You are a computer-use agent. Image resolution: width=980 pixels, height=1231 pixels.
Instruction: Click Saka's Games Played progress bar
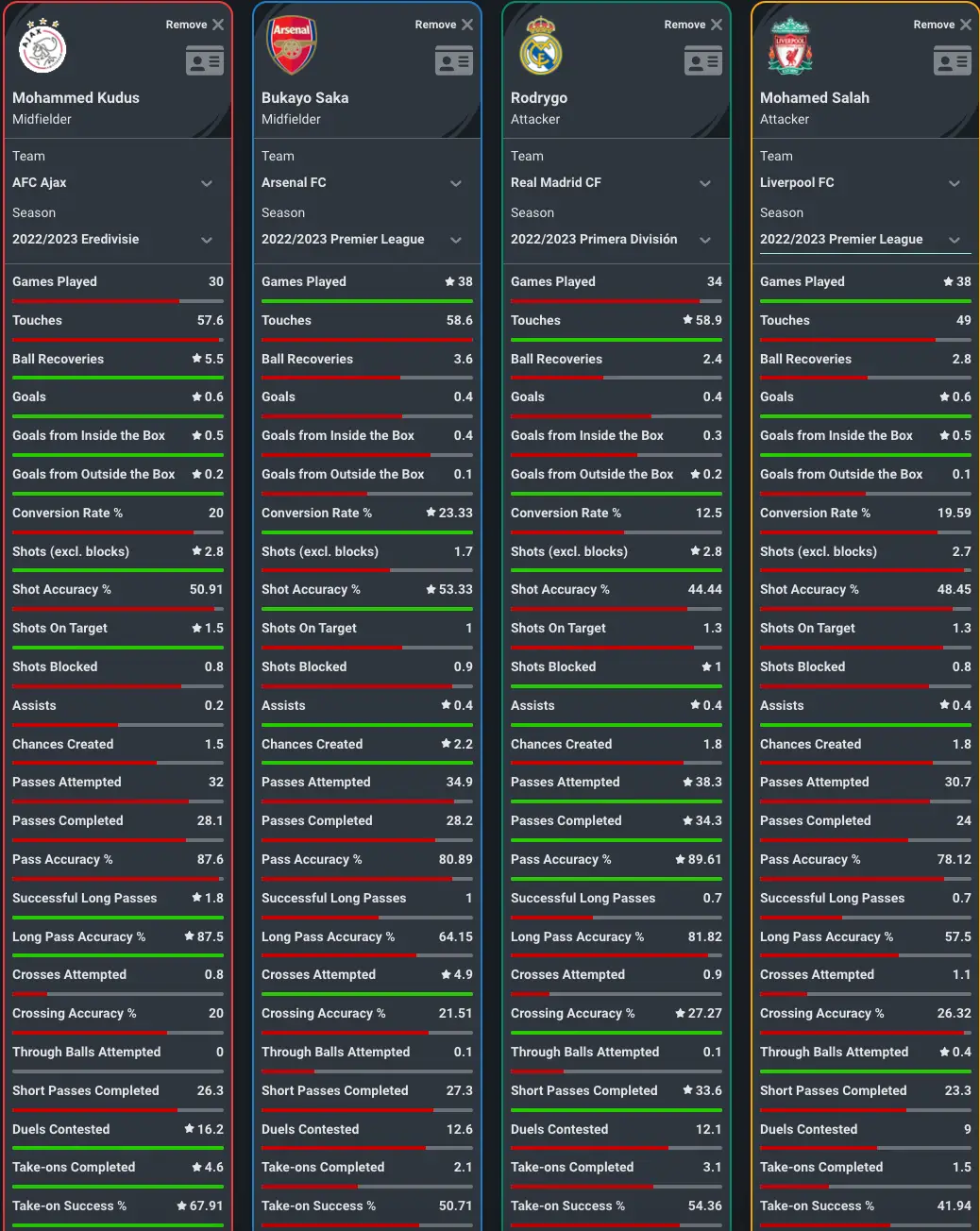click(367, 301)
